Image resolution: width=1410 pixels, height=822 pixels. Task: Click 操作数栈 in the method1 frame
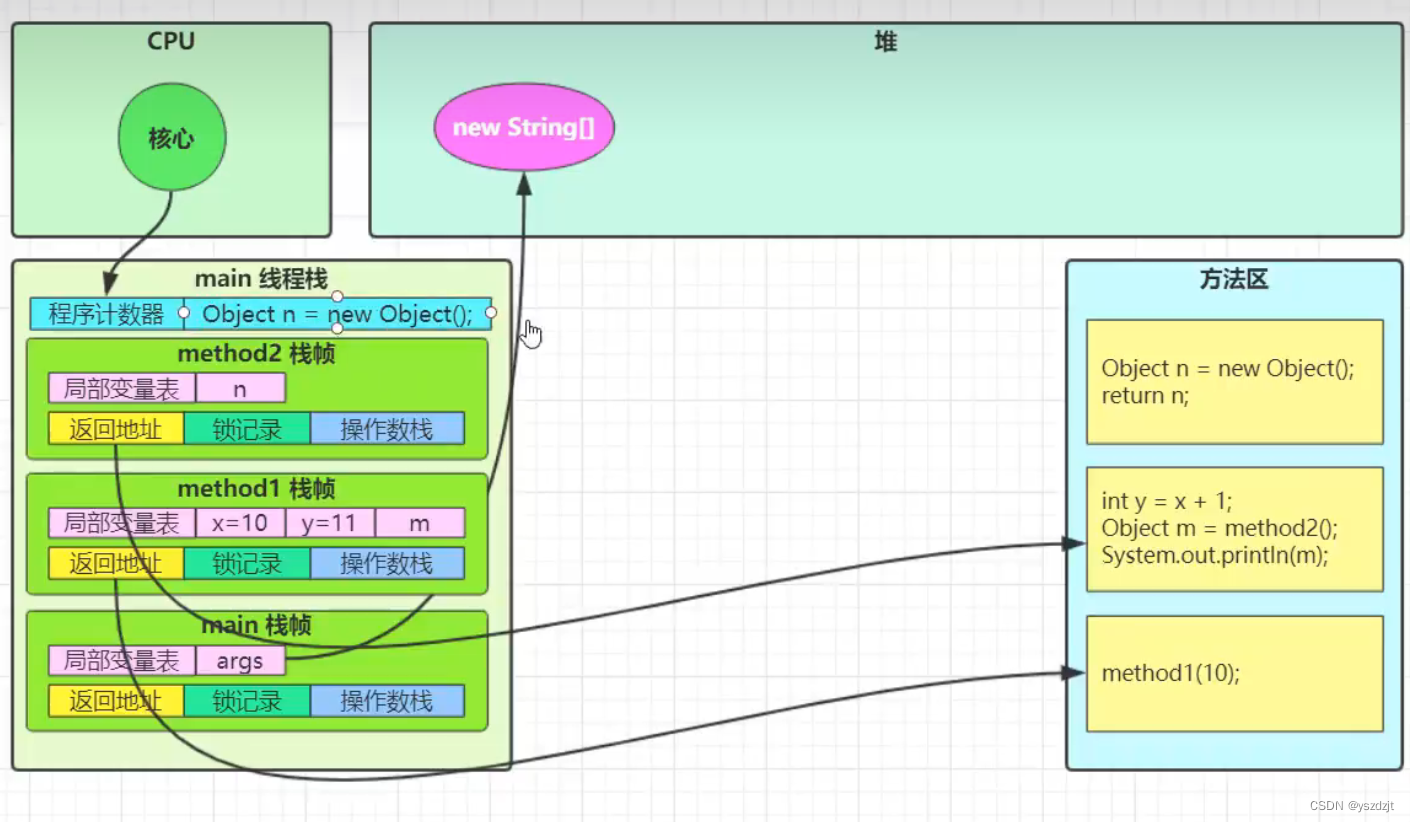click(x=387, y=563)
